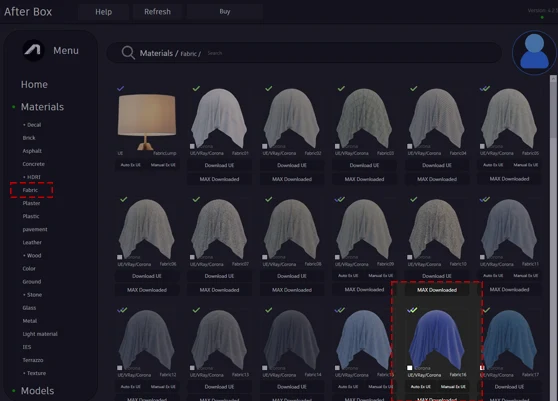Click the double checkmark above Fabric16 thumbnail
The image size is (558, 401).
(x=412, y=310)
